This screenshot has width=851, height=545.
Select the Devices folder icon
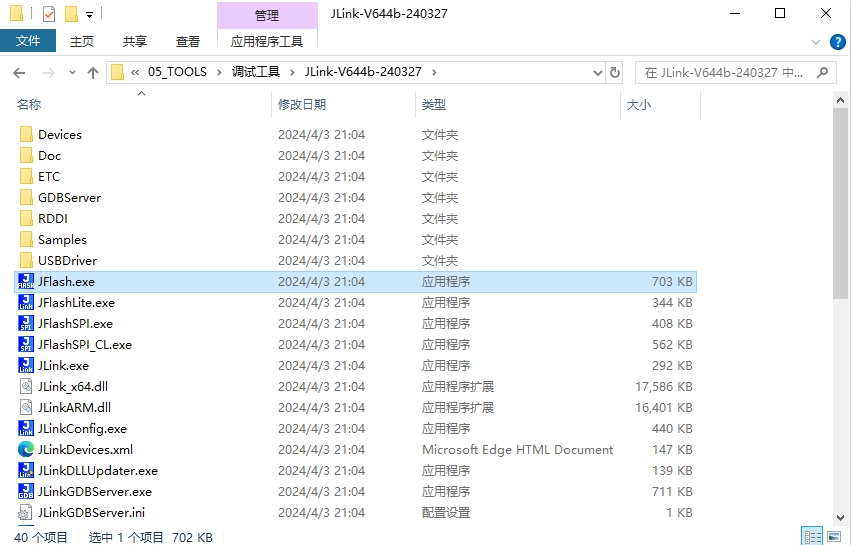pyautogui.click(x=26, y=134)
